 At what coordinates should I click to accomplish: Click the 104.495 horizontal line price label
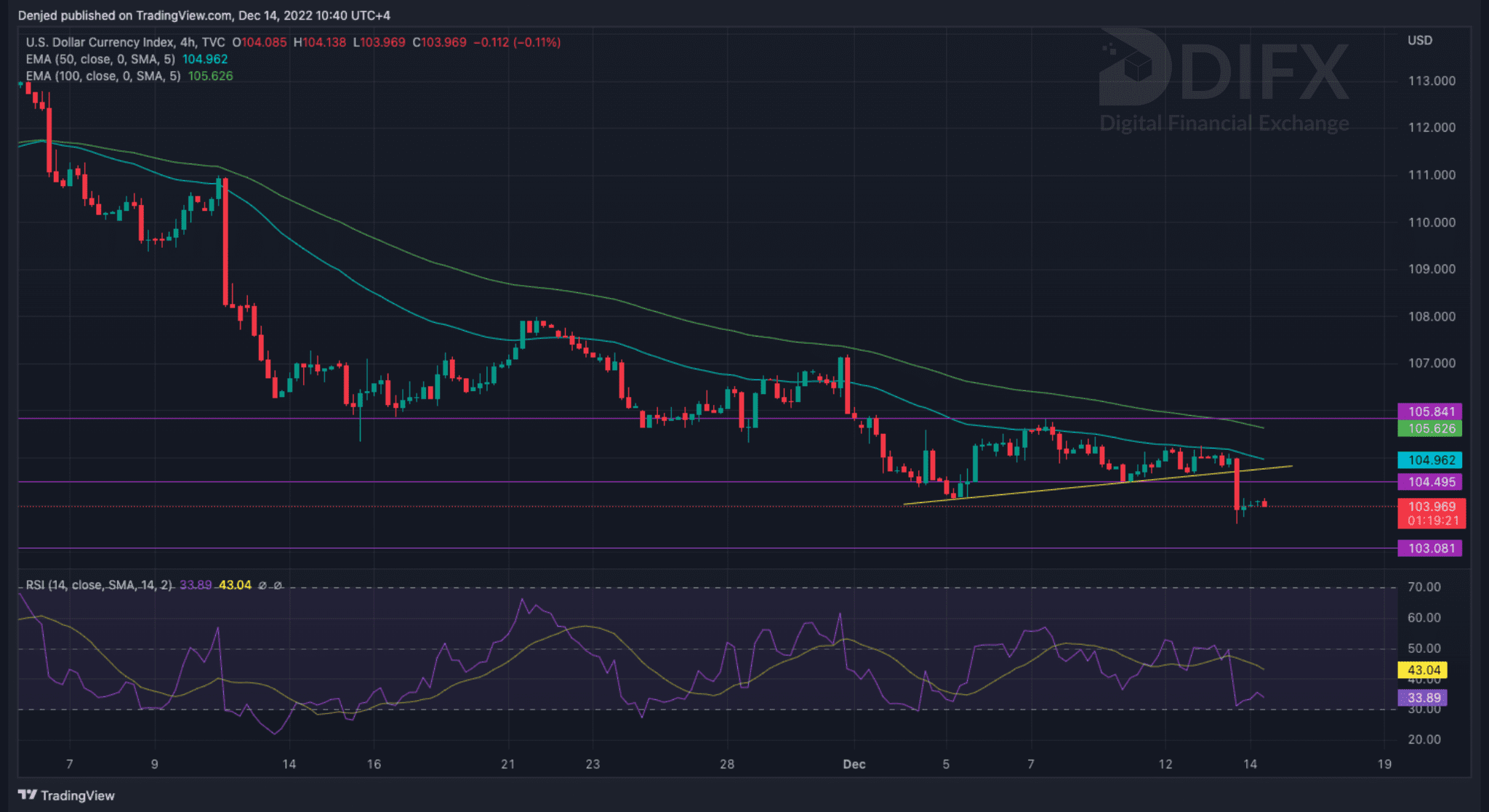tap(1431, 481)
